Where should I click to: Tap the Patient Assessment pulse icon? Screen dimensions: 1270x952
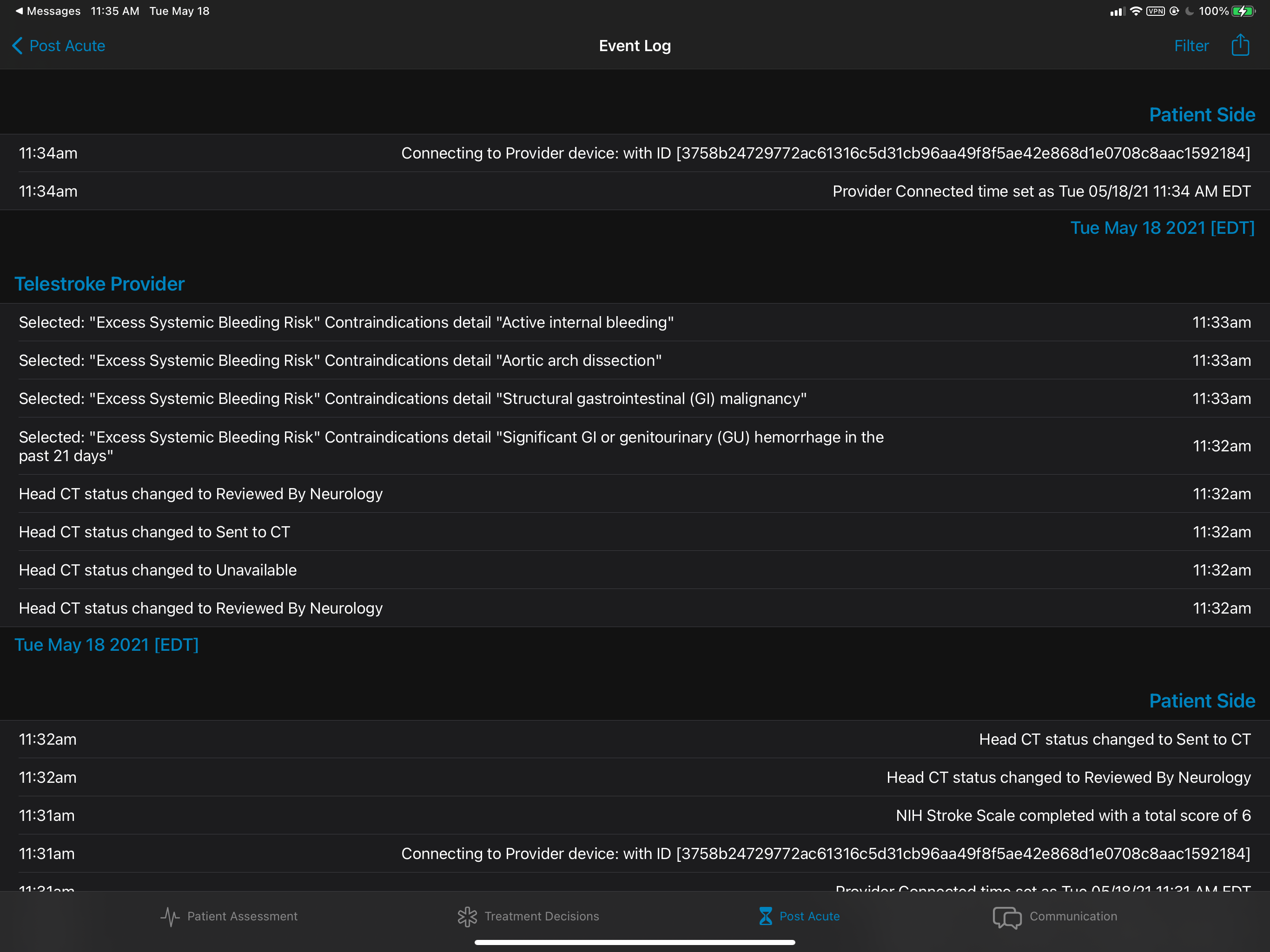pyautogui.click(x=170, y=916)
